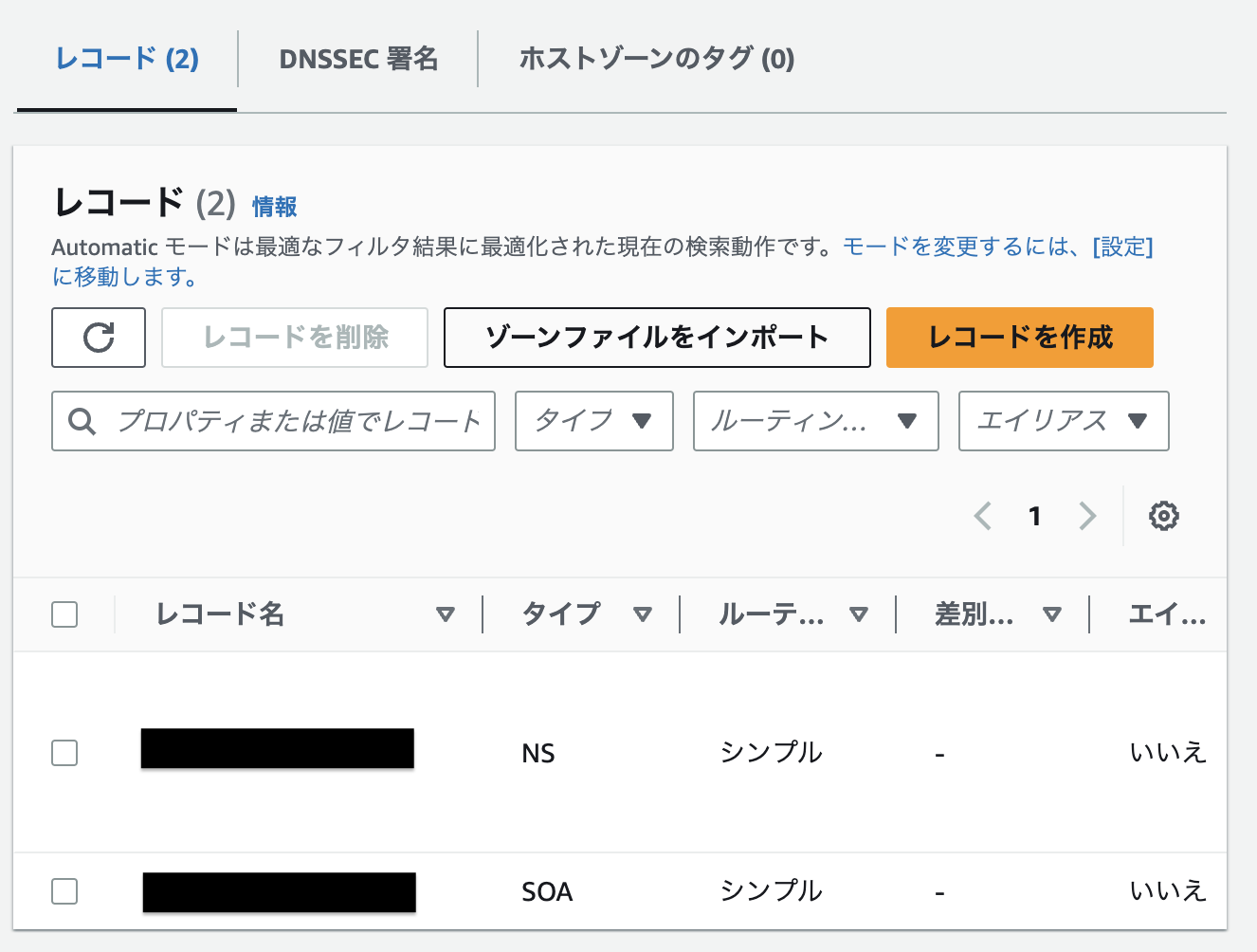Go to previous page with left arrow
This screenshot has width=1257, height=952.
click(x=982, y=516)
